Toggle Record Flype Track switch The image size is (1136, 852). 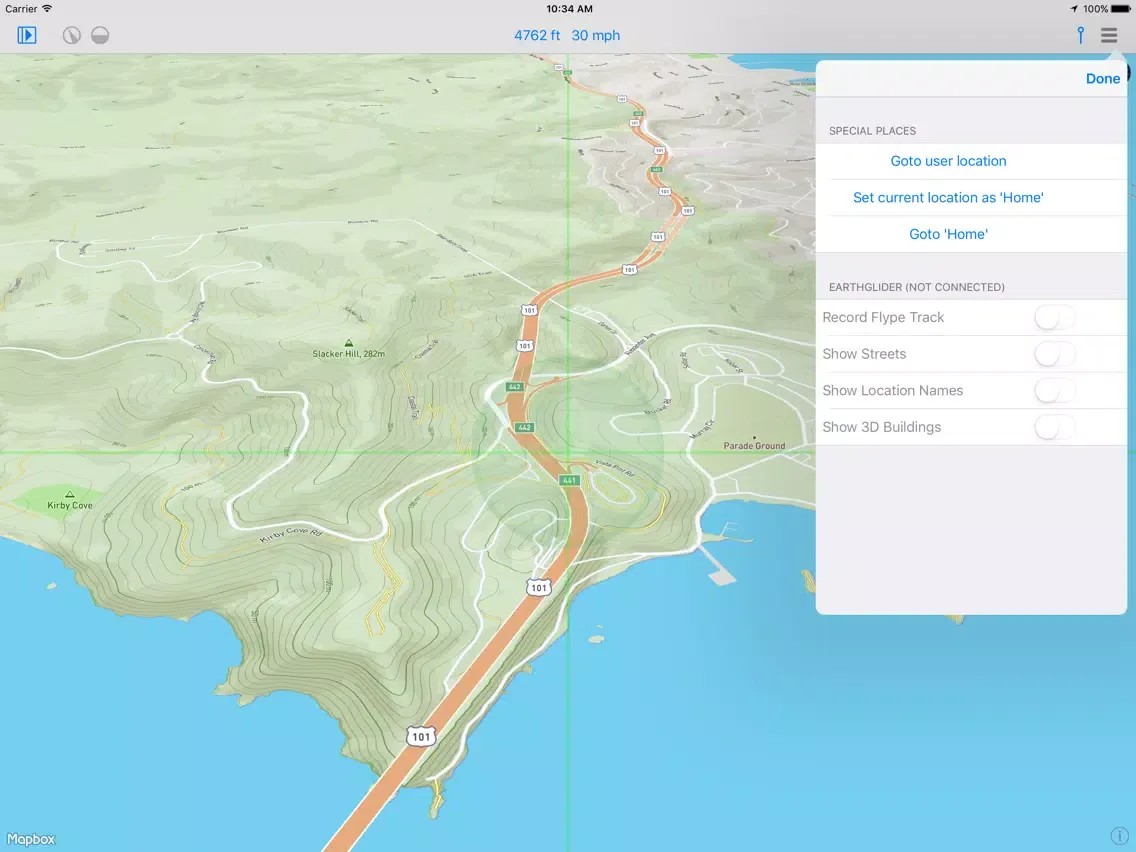coord(1054,317)
